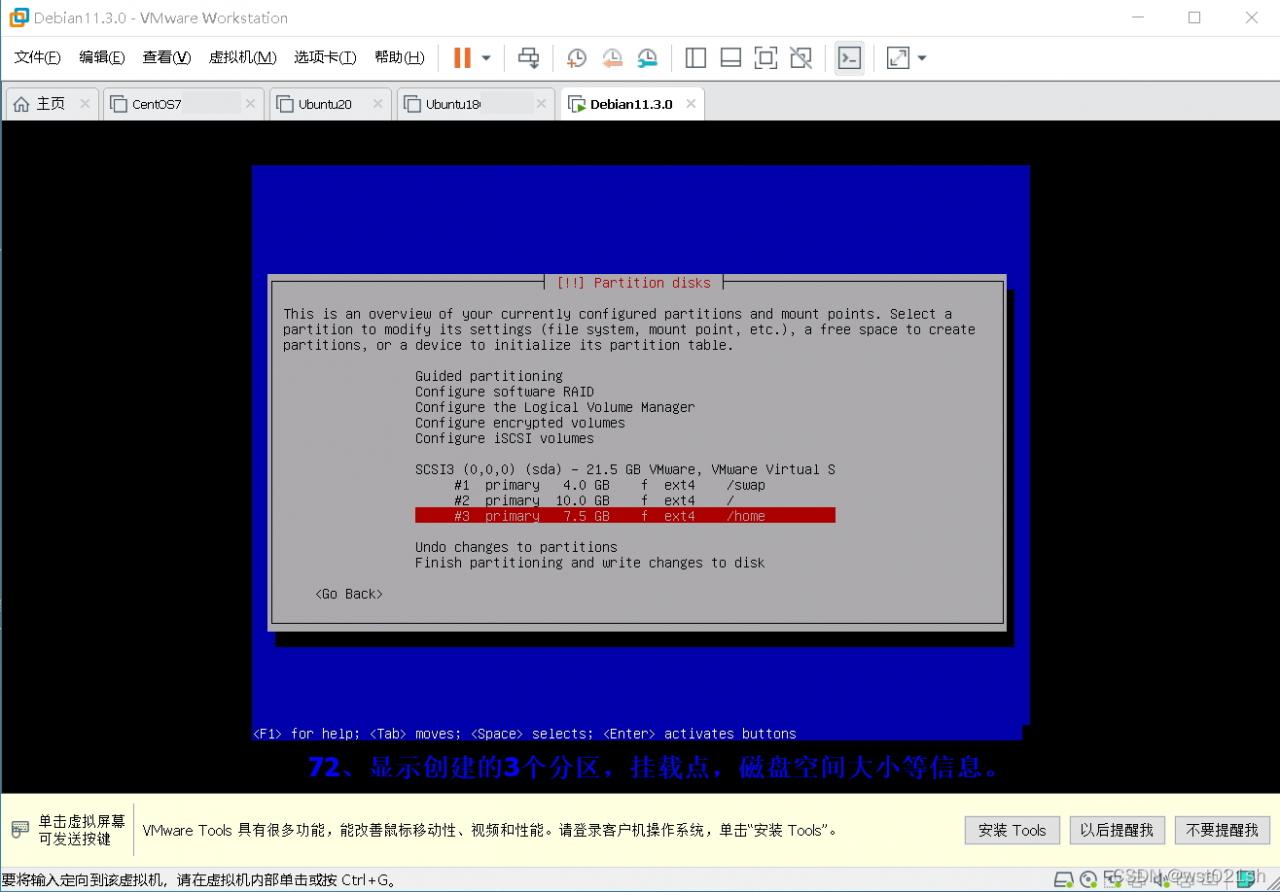This screenshot has width=1280, height=892.
Task: Toggle the thumbnail bar icon
Action: click(x=731, y=58)
